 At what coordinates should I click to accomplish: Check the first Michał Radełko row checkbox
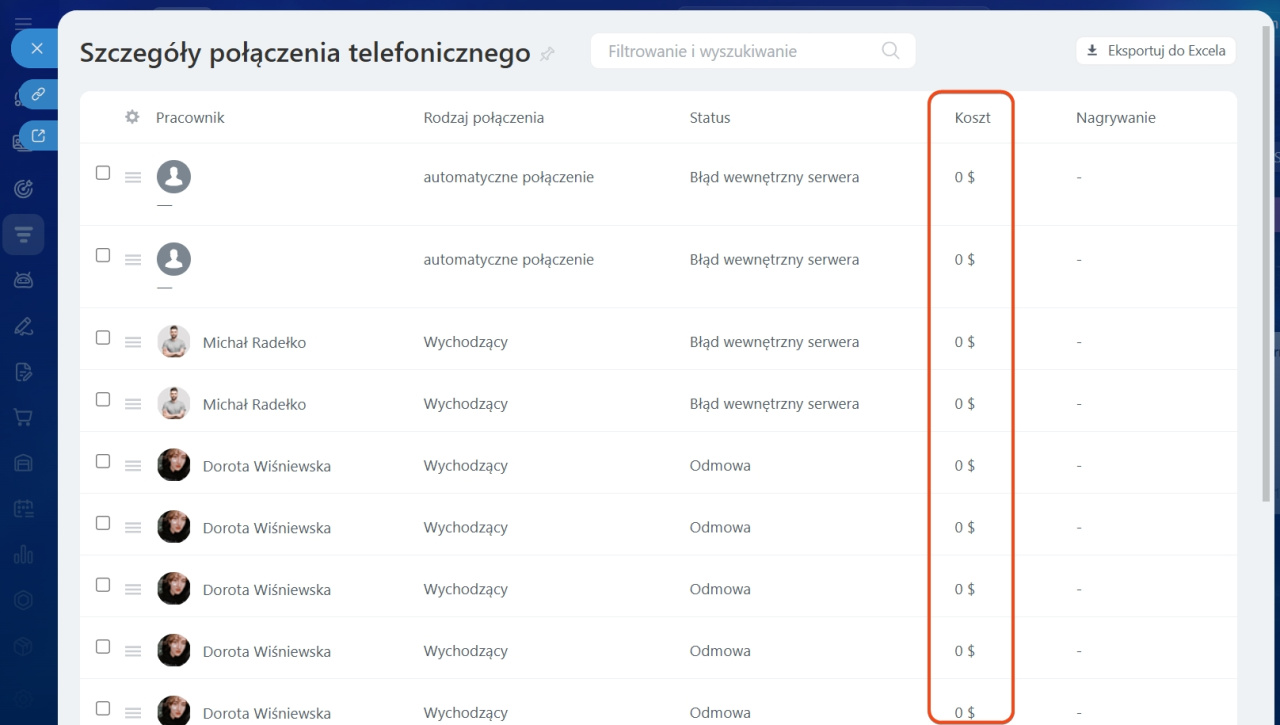tap(103, 338)
